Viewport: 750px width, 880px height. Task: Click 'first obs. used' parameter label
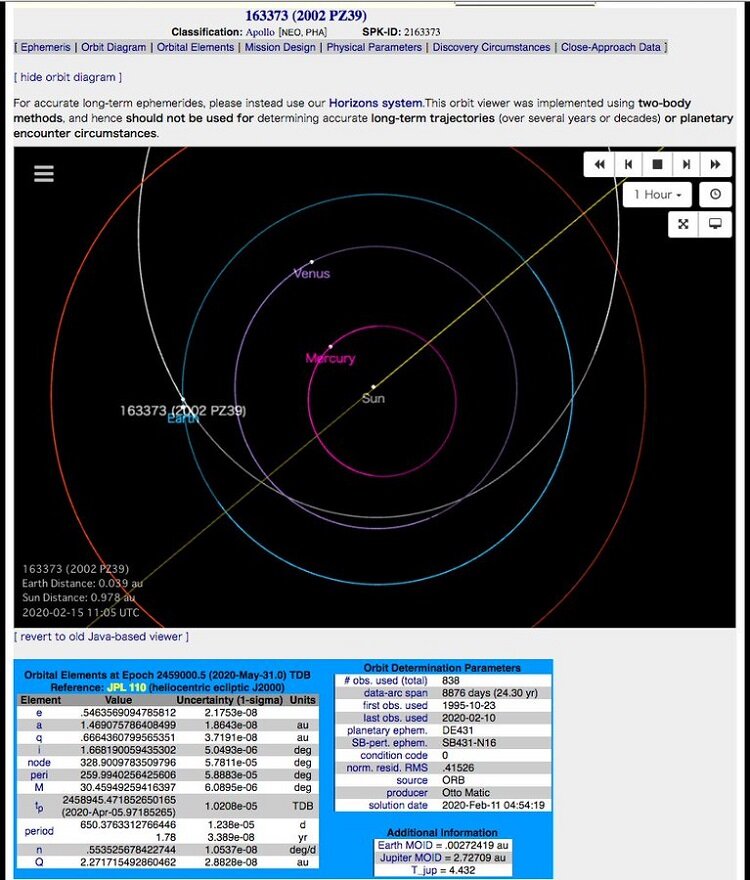pyautogui.click(x=395, y=705)
